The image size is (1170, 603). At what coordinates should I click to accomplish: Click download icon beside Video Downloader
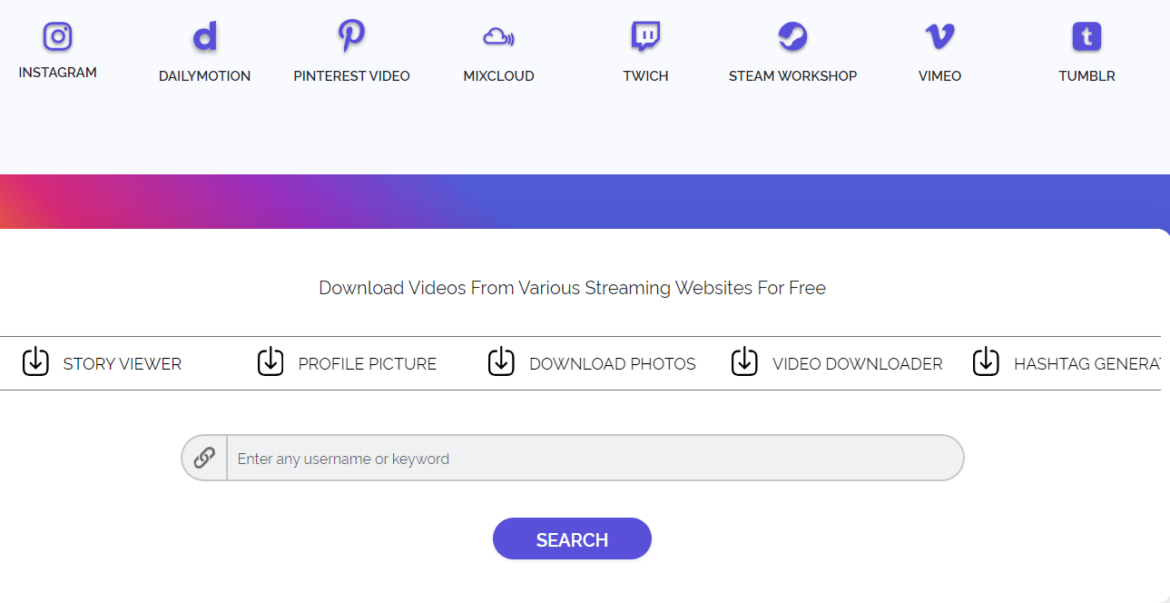[744, 362]
